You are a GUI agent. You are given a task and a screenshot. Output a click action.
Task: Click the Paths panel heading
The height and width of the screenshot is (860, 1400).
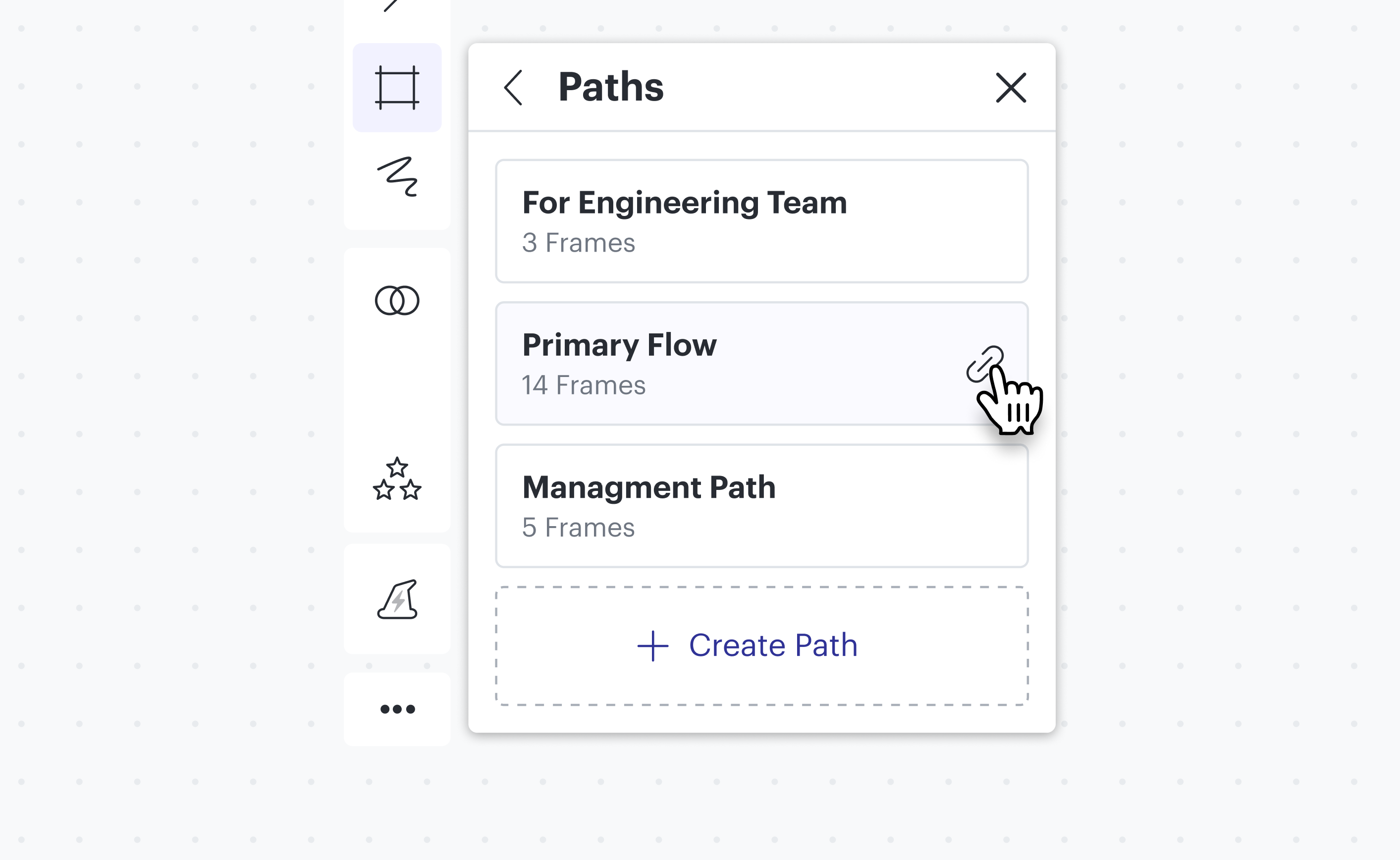[x=611, y=87]
